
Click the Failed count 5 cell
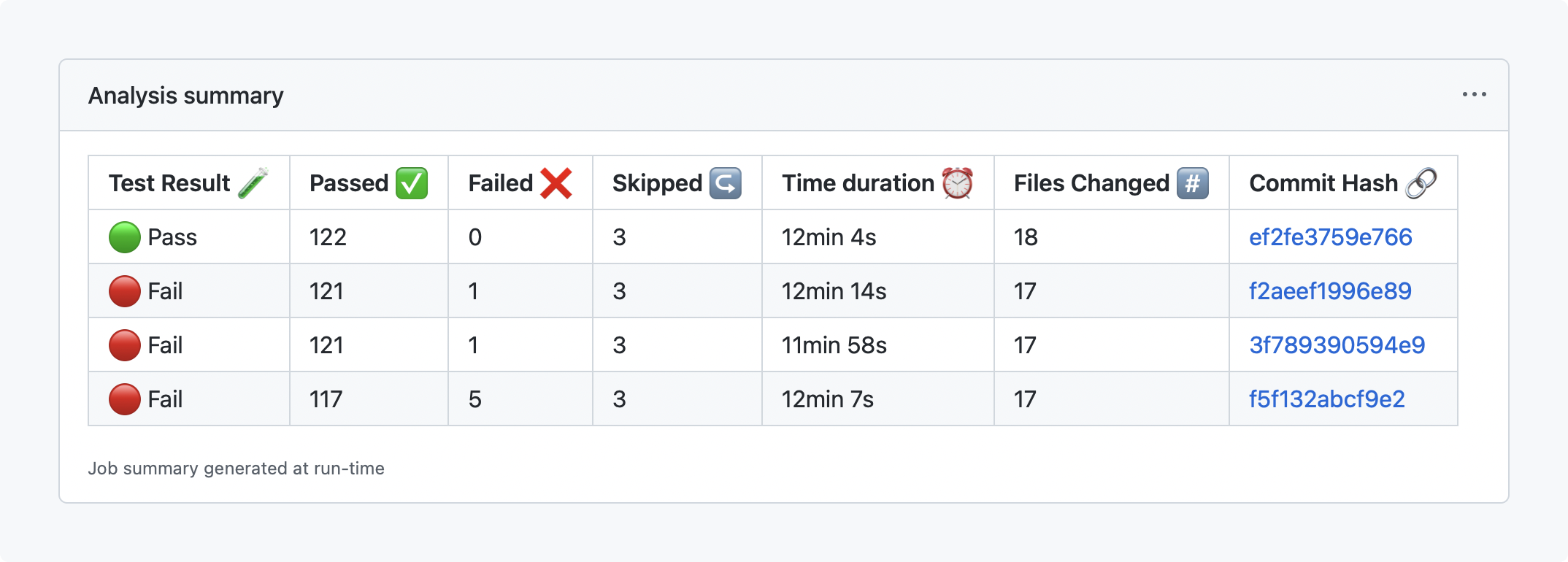click(x=475, y=399)
